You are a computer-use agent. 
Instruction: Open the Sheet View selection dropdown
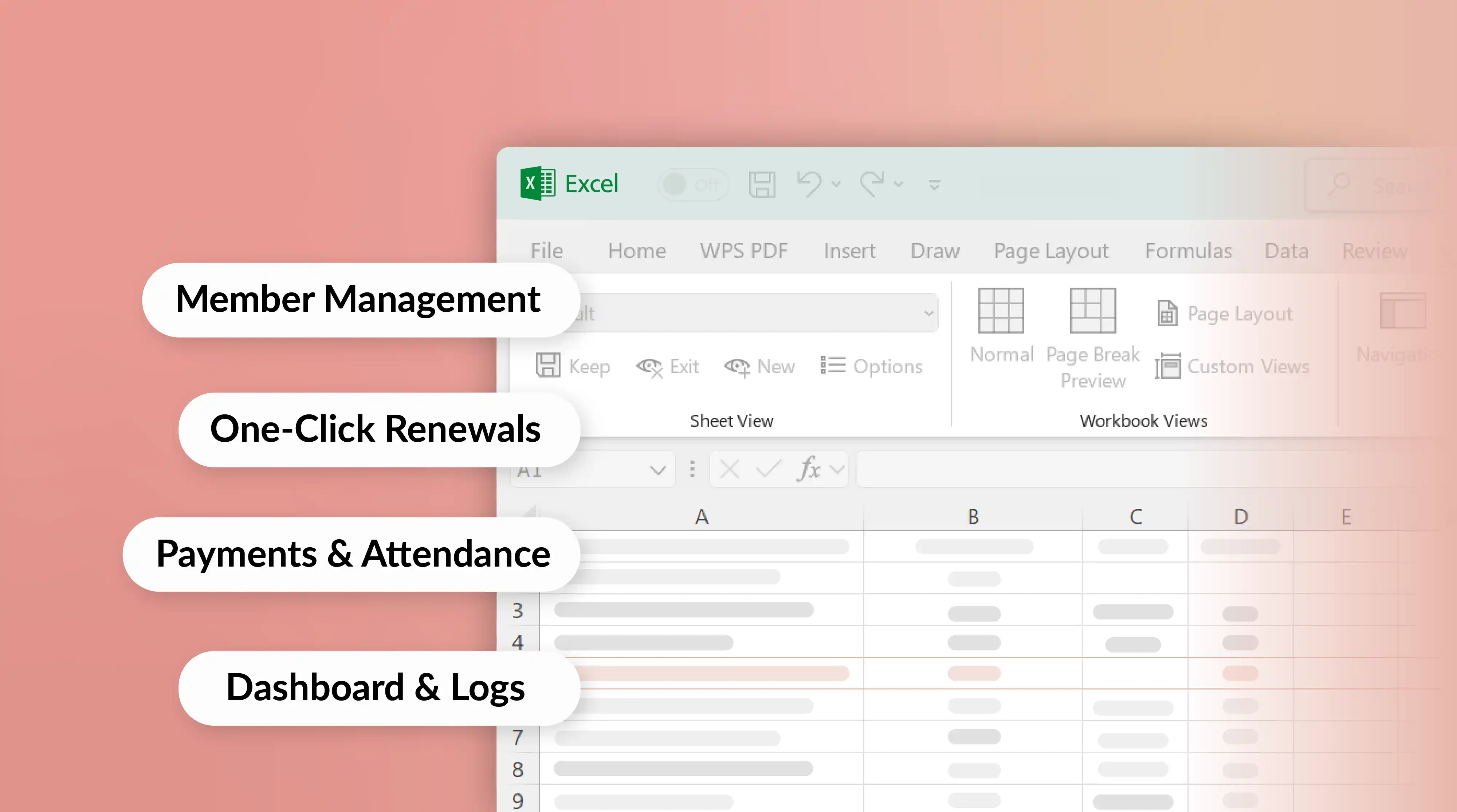tap(928, 313)
